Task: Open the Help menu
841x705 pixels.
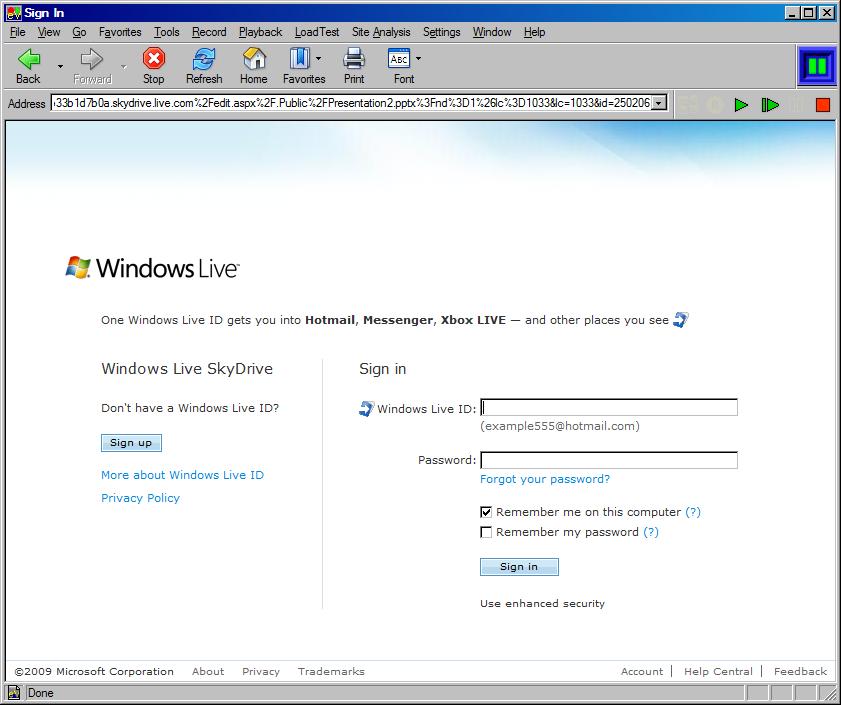Action: coord(534,32)
